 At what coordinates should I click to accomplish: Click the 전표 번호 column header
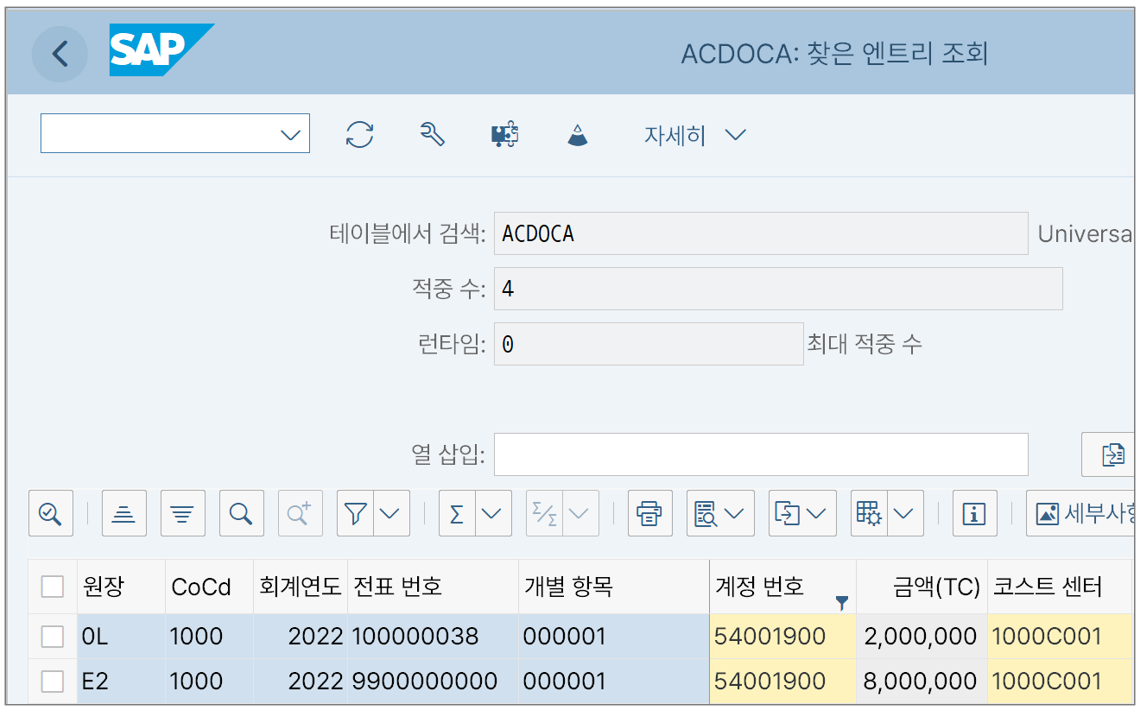tap(433, 586)
